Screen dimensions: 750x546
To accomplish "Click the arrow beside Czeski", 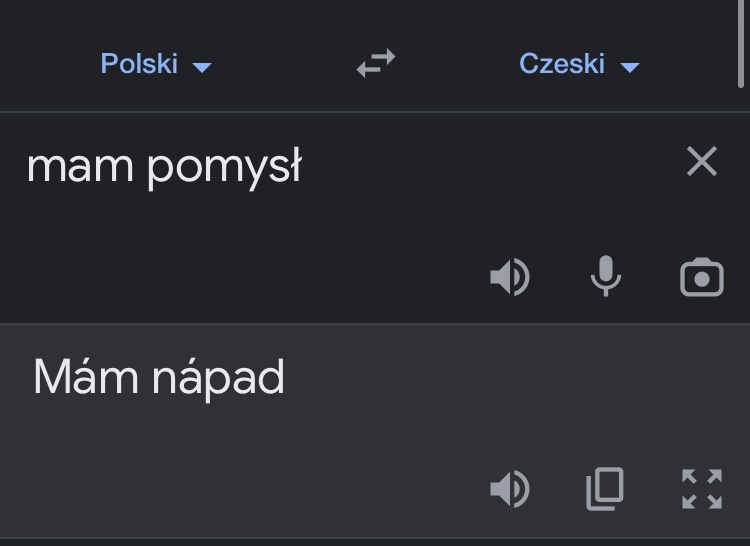I will click(x=630, y=67).
